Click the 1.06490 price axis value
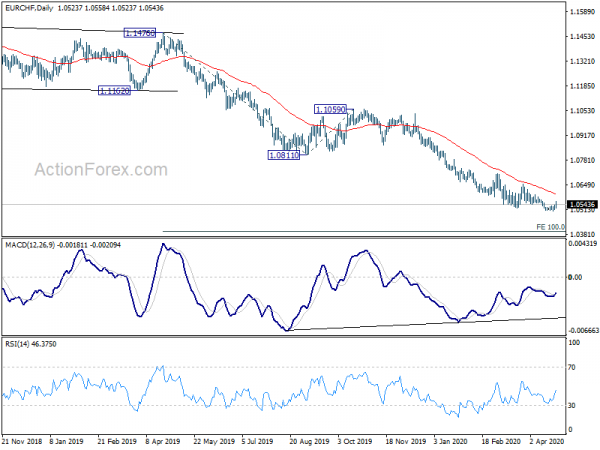 pos(582,185)
